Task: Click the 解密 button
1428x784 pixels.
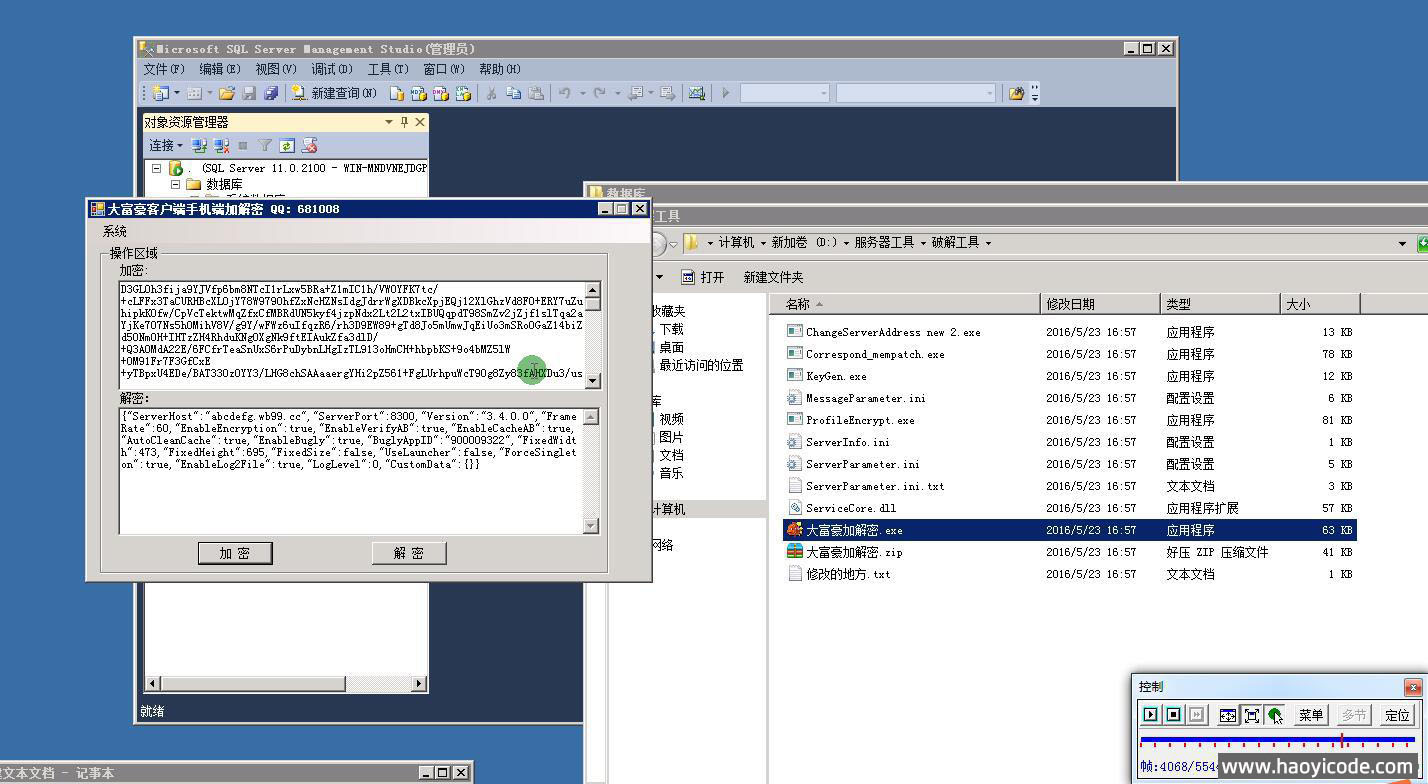Action: pyautogui.click(x=408, y=553)
